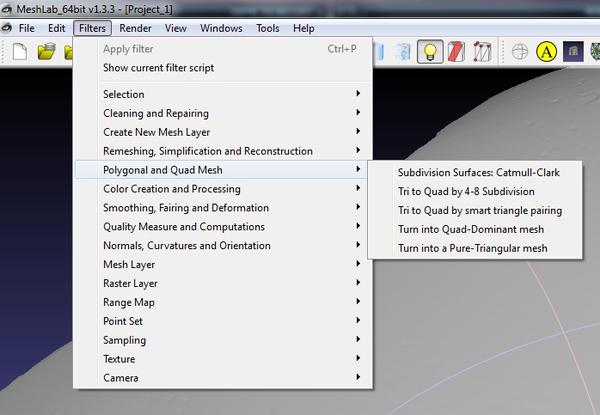Viewport: 600px width, 415px height.
Task: Toggle the light bulb lighting button
Action: click(430, 51)
